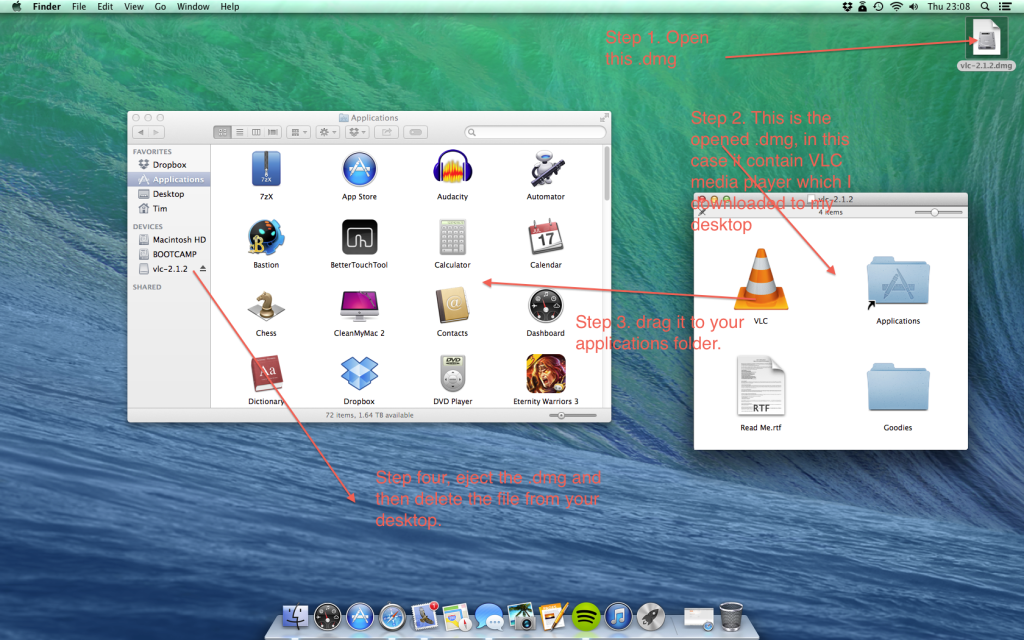1024x640 pixels.
Task: Switch Finder to column view
Action: (256, 132)
